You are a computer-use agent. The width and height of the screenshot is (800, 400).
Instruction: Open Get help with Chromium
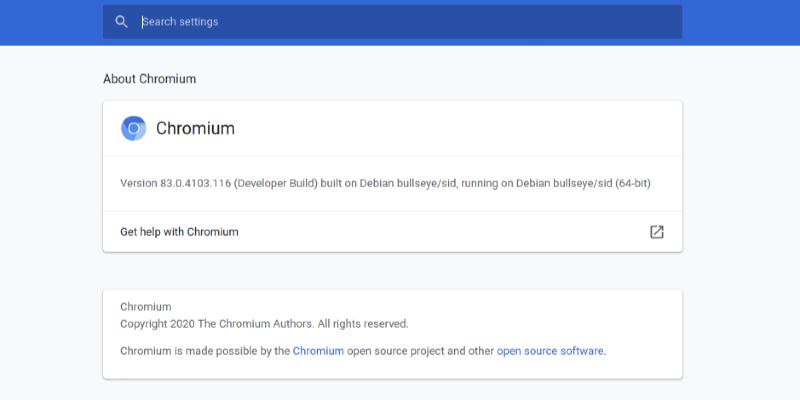click(x=179, y=232)
